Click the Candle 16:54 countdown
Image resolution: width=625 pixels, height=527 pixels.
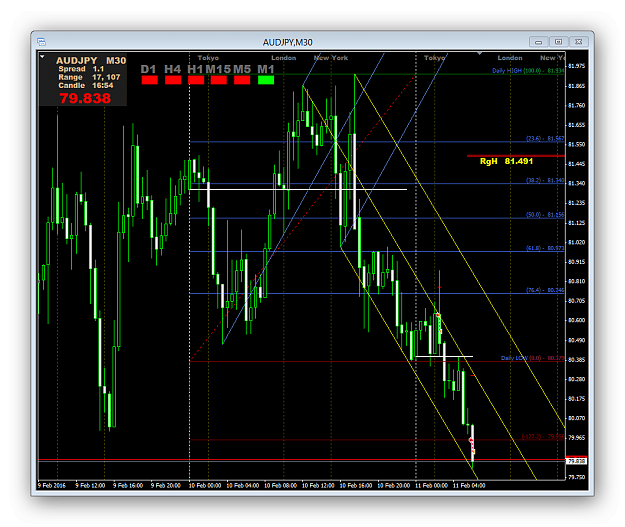coord(86,86)
